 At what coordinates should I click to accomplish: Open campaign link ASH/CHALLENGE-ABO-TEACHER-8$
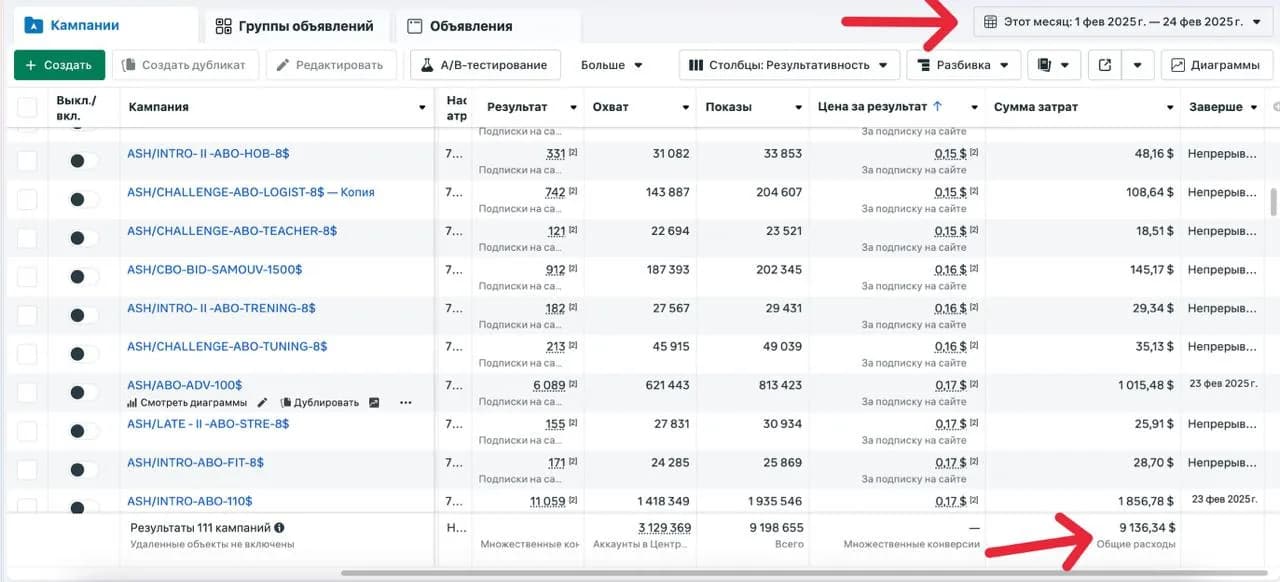click(x=232, y=230)
